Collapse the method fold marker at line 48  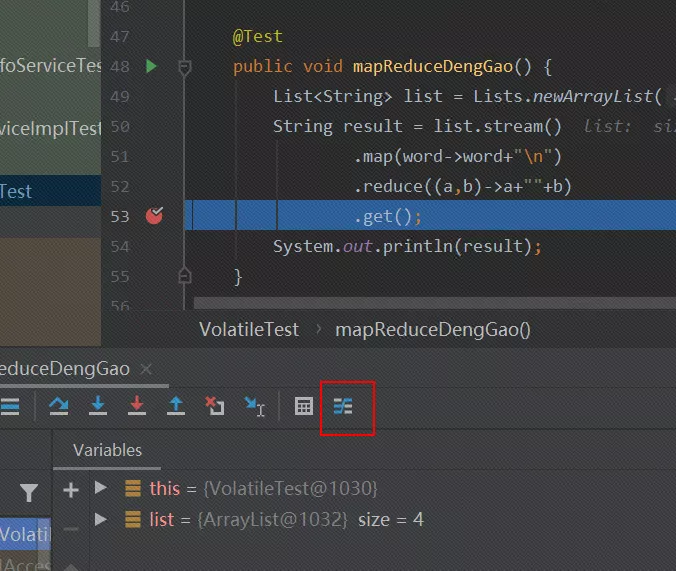(x=184, y=67)
